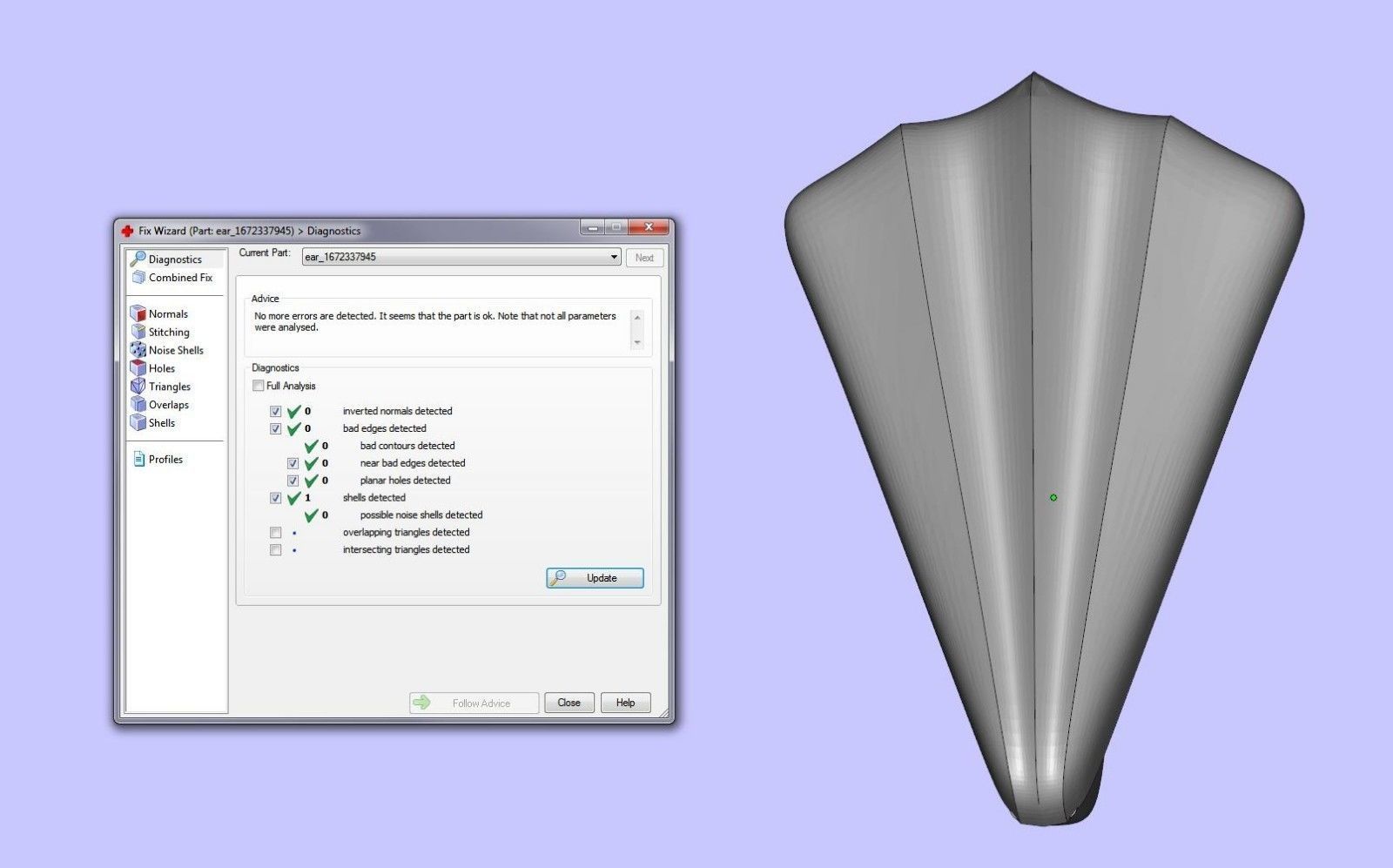Click the Holes cube icon

tap(138, 368)
